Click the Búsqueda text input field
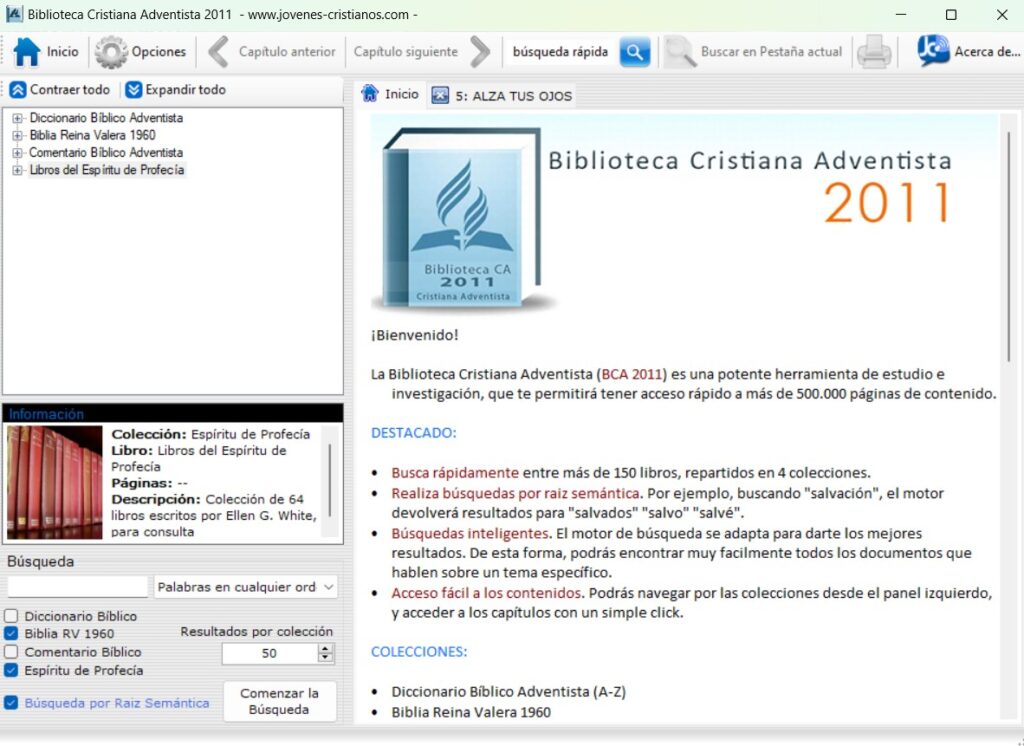The height and width of the screenshot is (746, 1024). [77, 587]
